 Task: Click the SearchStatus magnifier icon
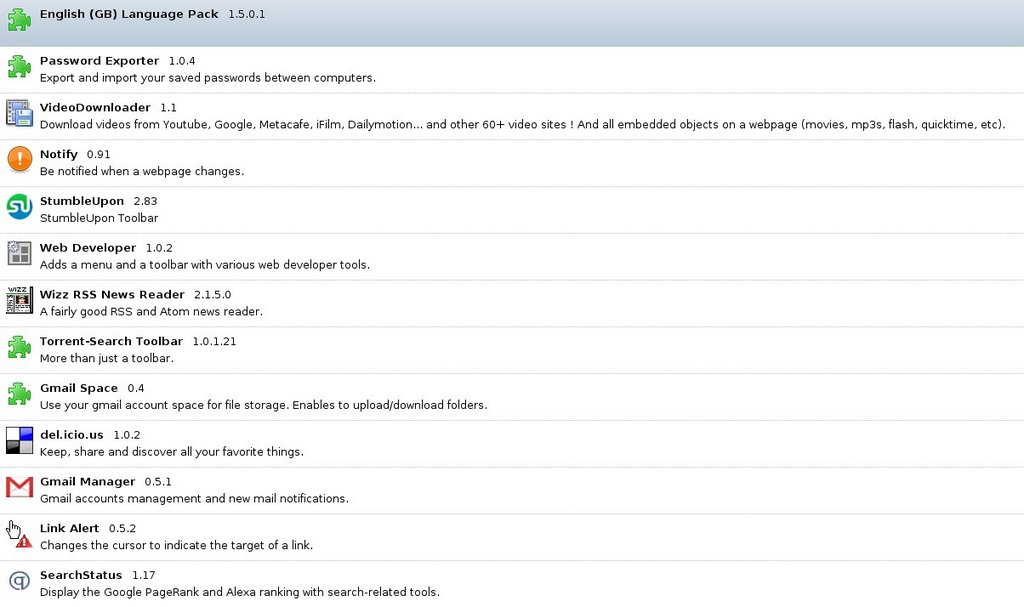click(19, 580)
